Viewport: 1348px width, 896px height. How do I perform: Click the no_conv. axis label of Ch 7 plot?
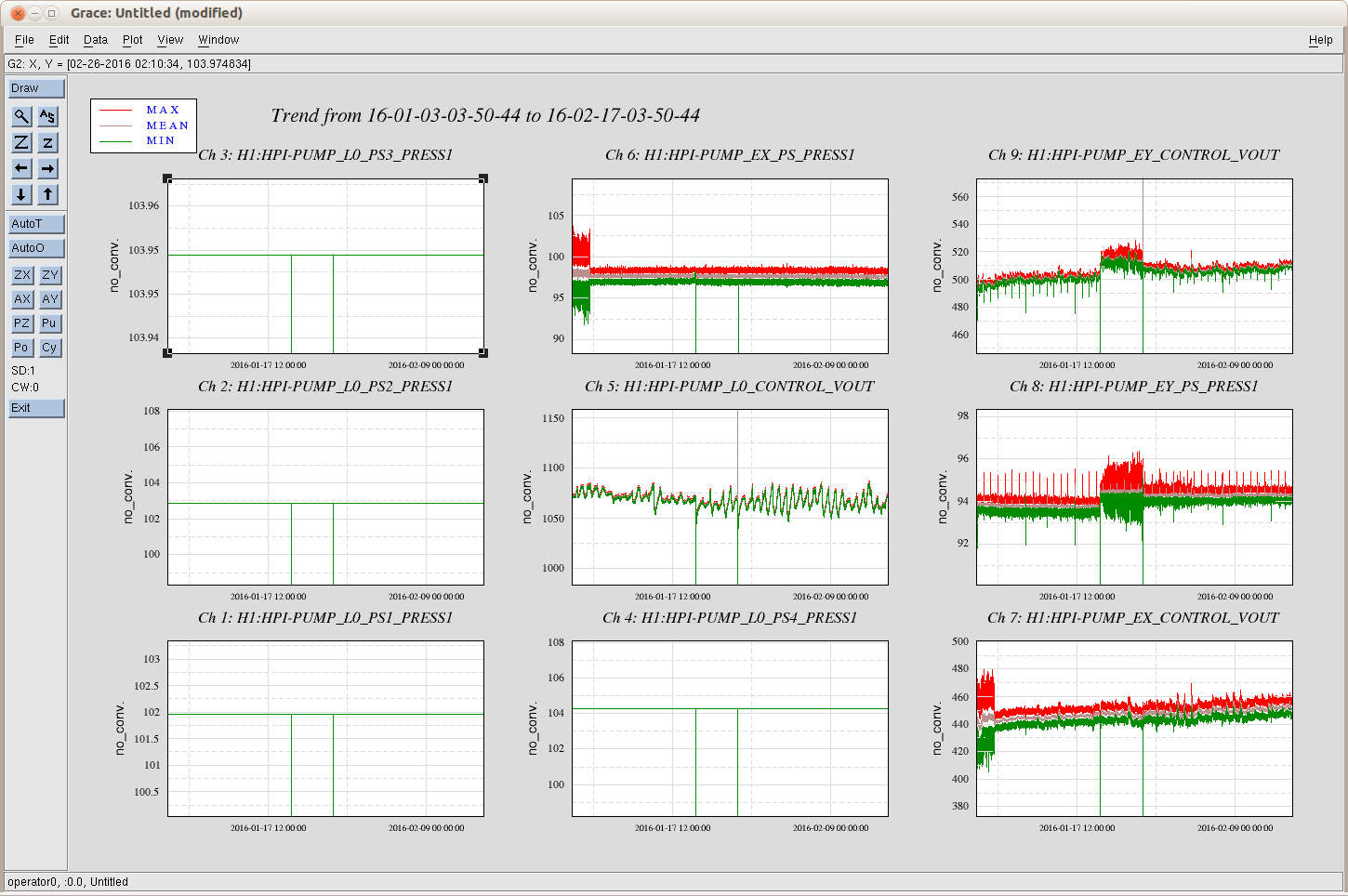coord(936,730)
